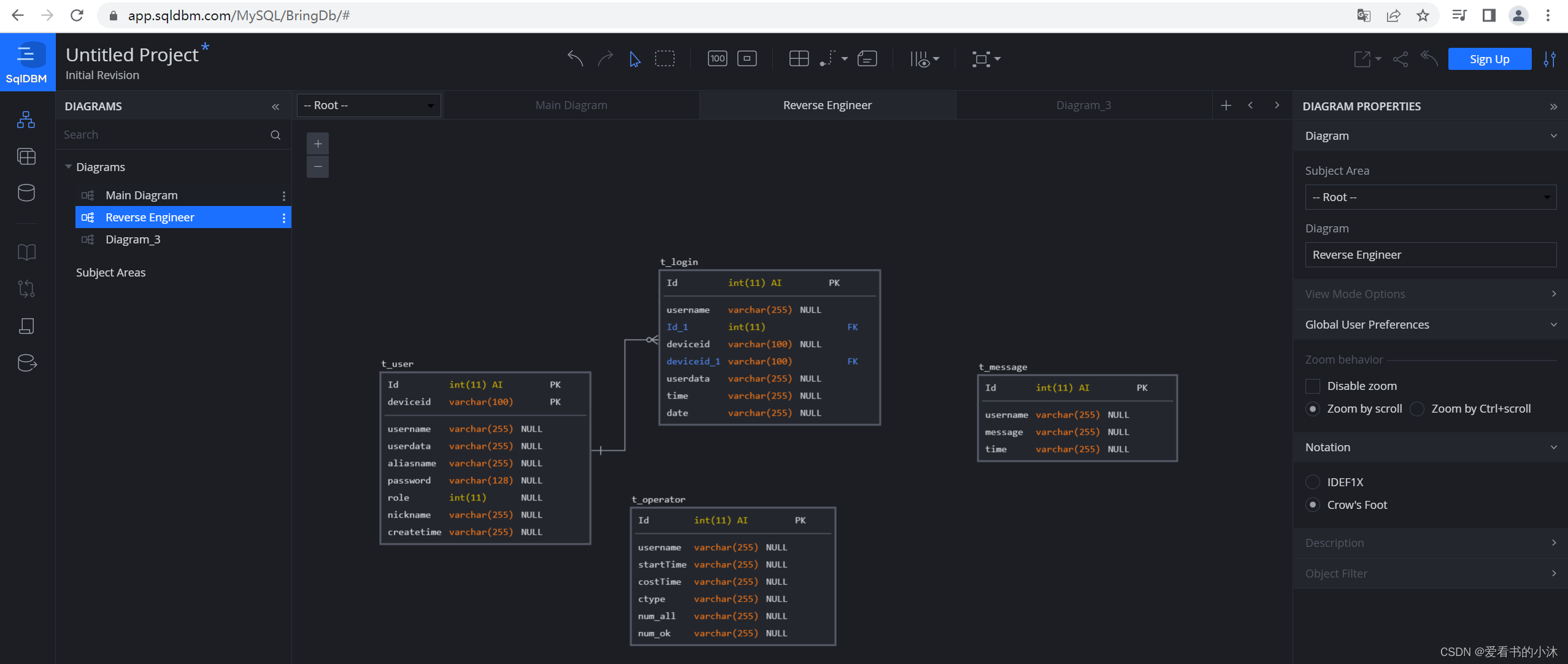Screen dimensions: 1568x664
Task: Open options menu for Reverse Engineer diagram
Action: coord(283,218)
